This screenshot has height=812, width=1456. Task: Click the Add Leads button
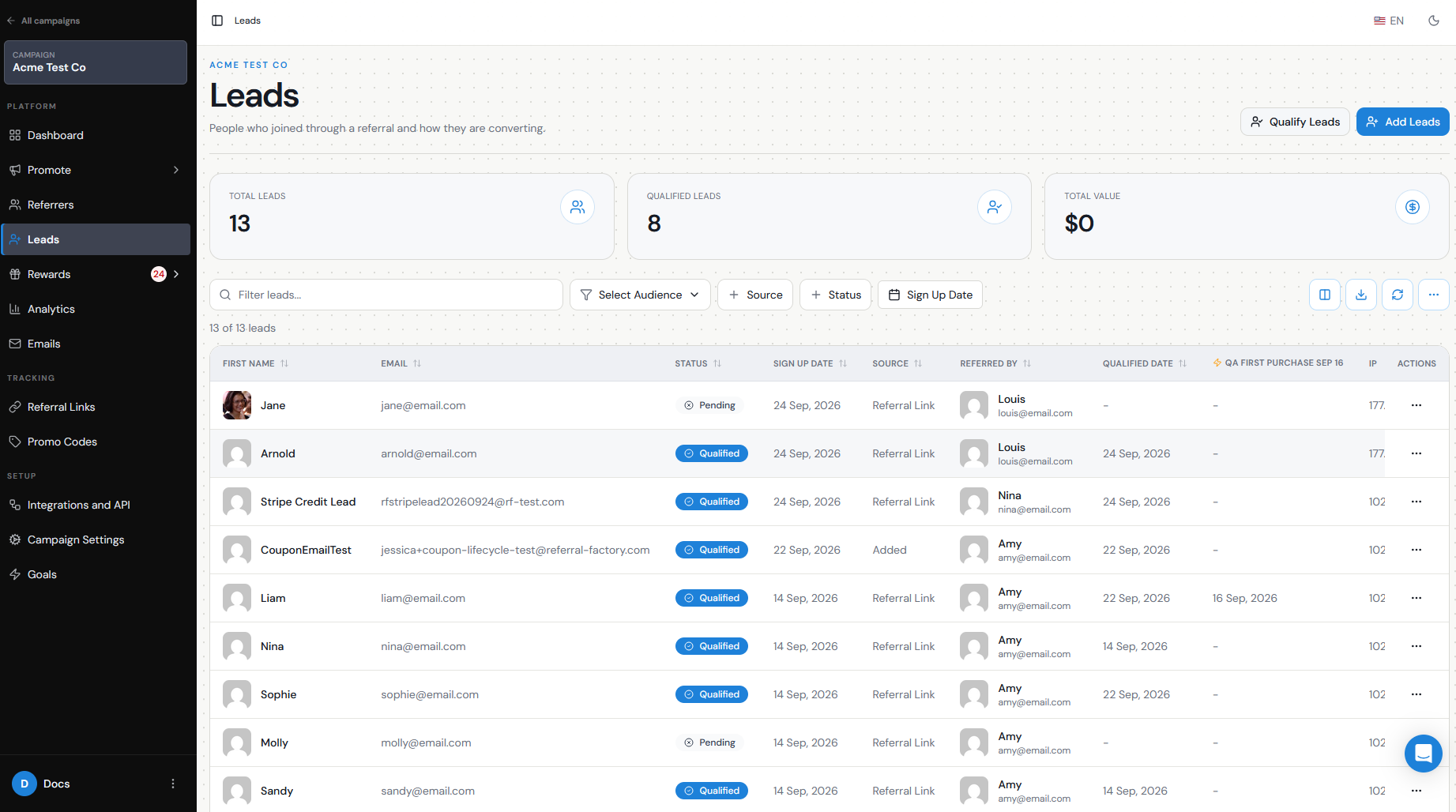click(x=1403, y=122)
